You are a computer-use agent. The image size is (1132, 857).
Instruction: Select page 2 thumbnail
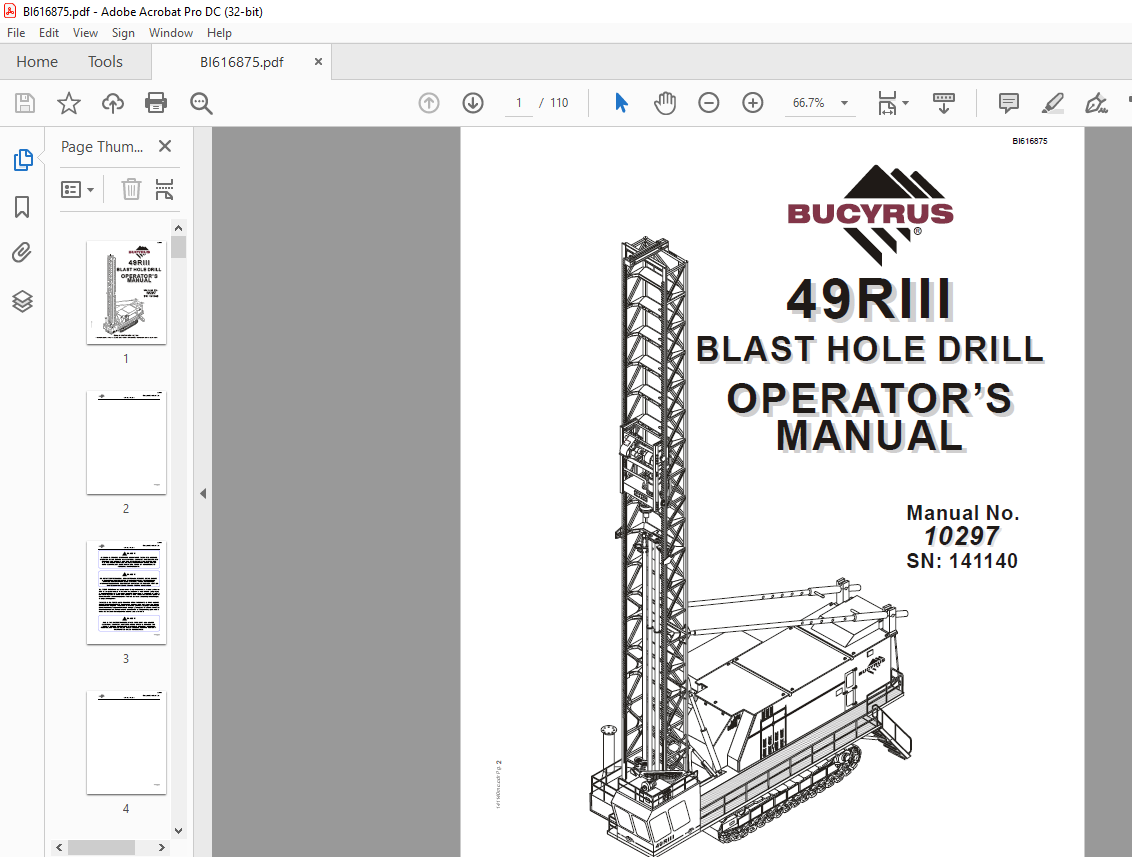[126, 443]
